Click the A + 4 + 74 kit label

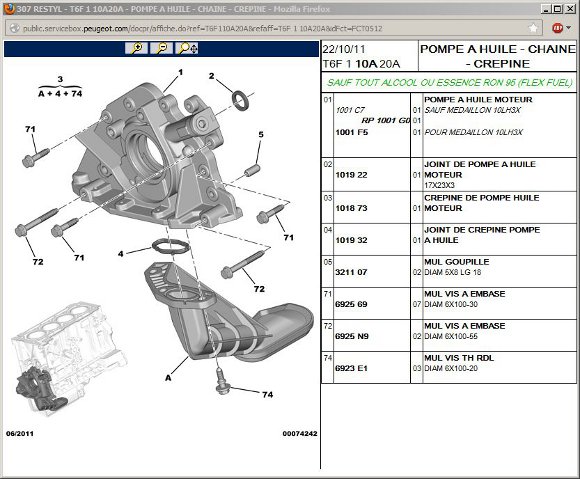60,94
